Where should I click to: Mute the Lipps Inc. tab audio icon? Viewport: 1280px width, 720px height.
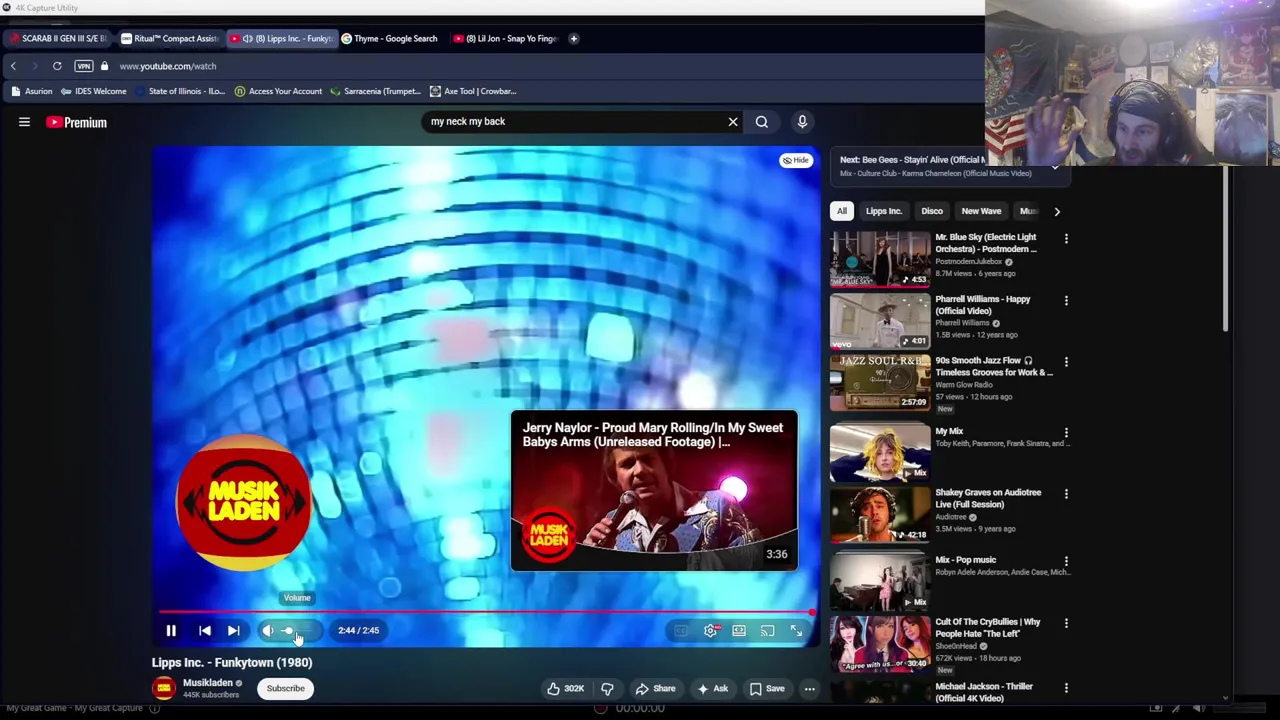click(248, 39)
